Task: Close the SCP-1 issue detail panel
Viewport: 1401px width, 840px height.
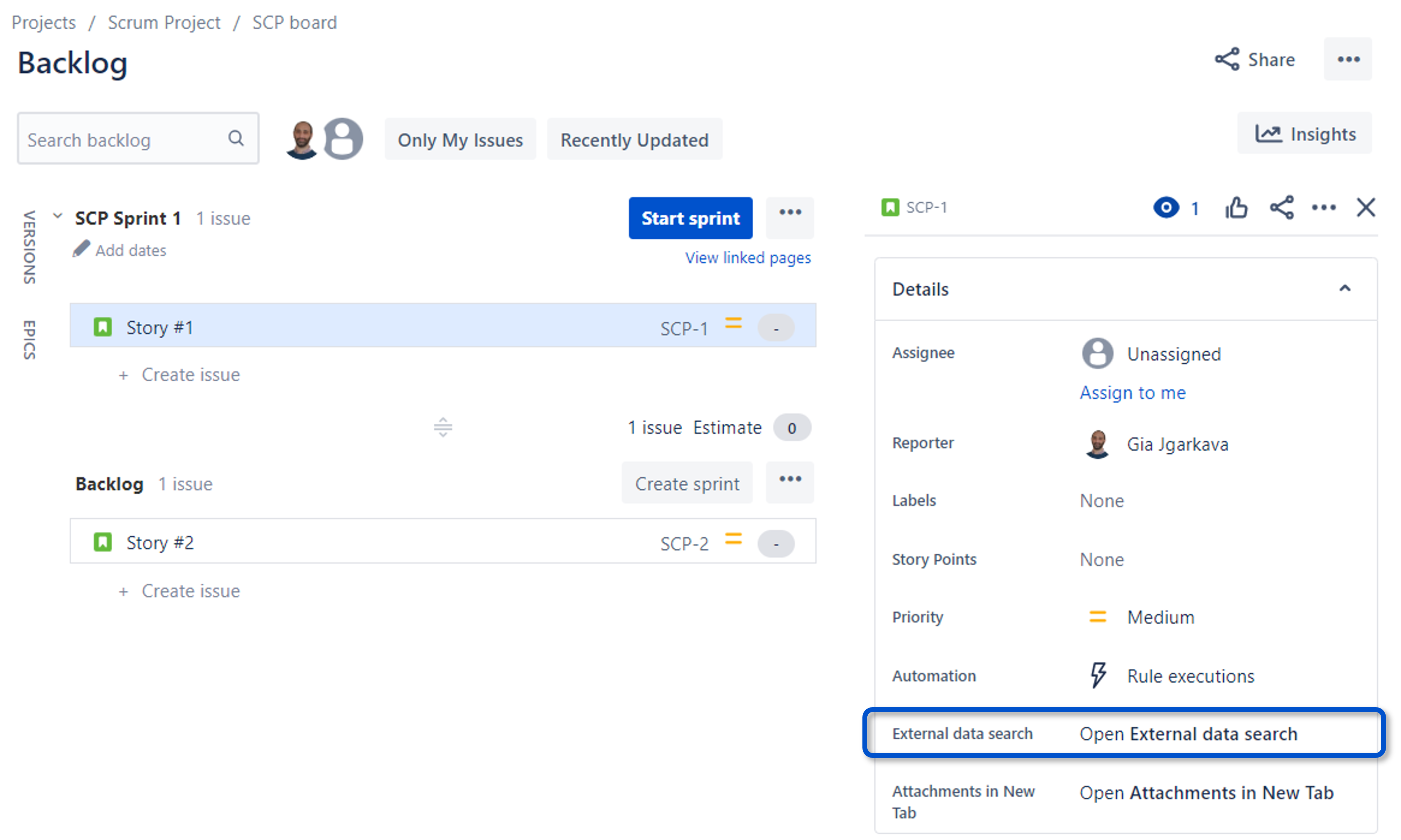Action: coord(1366,208)
